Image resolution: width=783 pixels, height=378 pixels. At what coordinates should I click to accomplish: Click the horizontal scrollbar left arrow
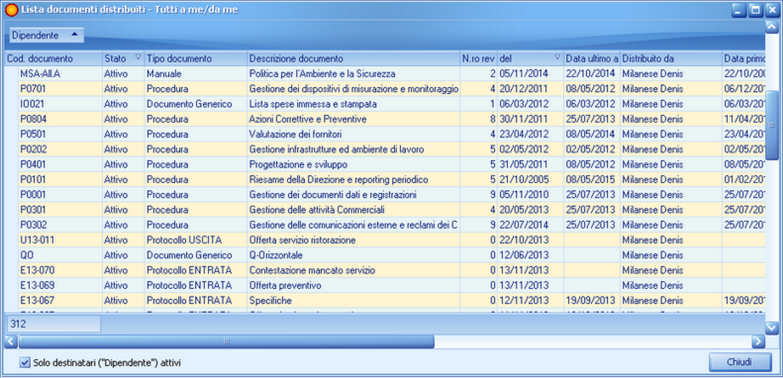(11, 342)
